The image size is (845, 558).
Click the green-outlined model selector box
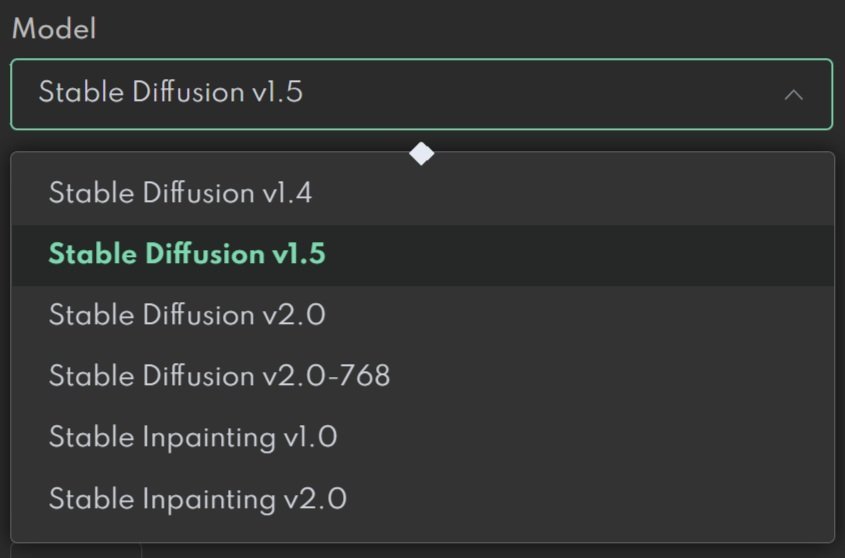click(x=421, y=94)
